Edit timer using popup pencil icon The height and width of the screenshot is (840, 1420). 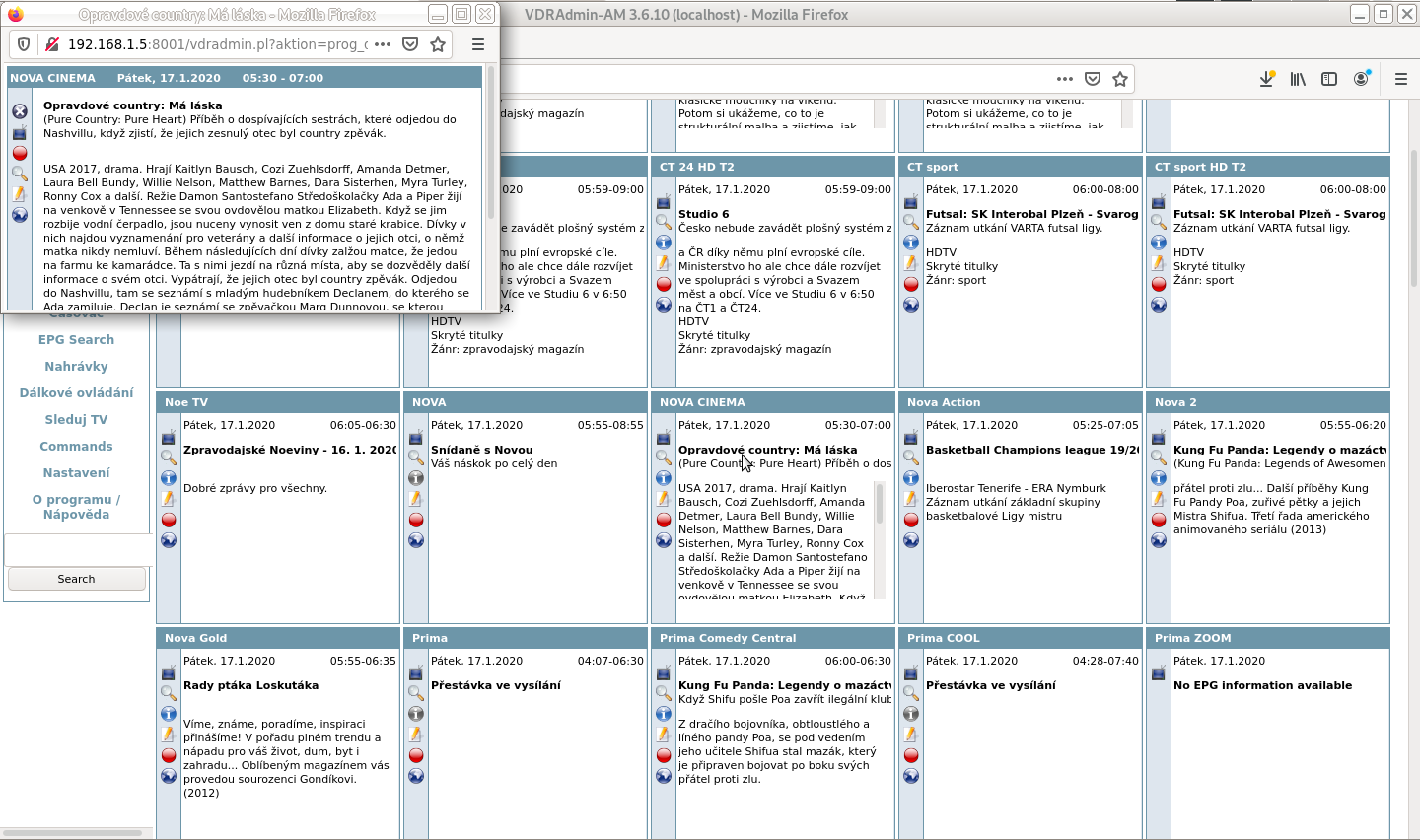point(19,194)
